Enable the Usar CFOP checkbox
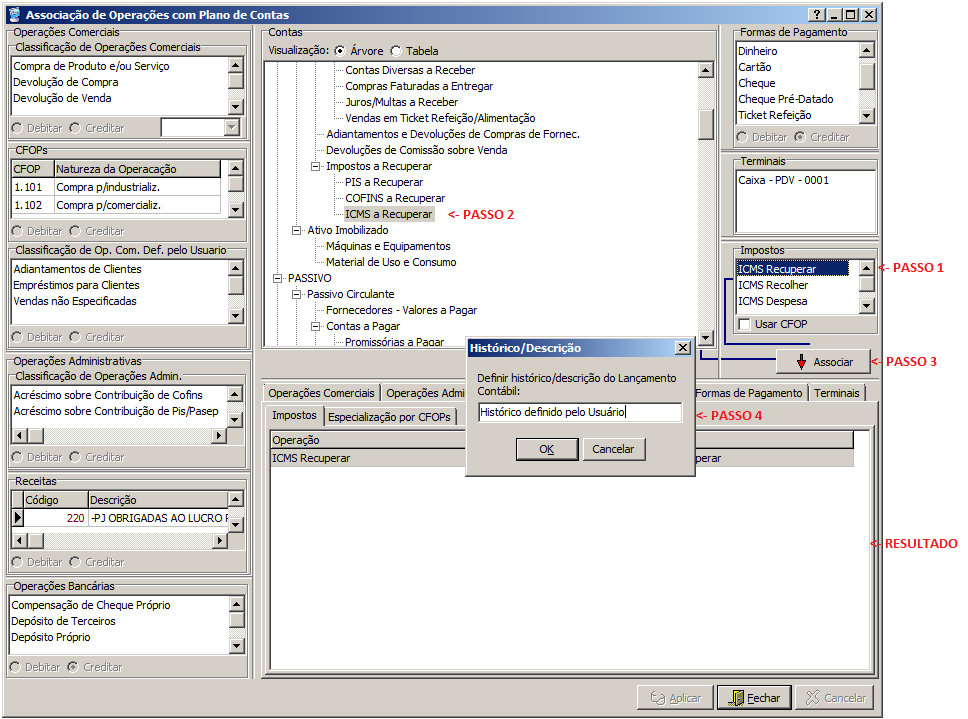 click(x=744, y=325)
